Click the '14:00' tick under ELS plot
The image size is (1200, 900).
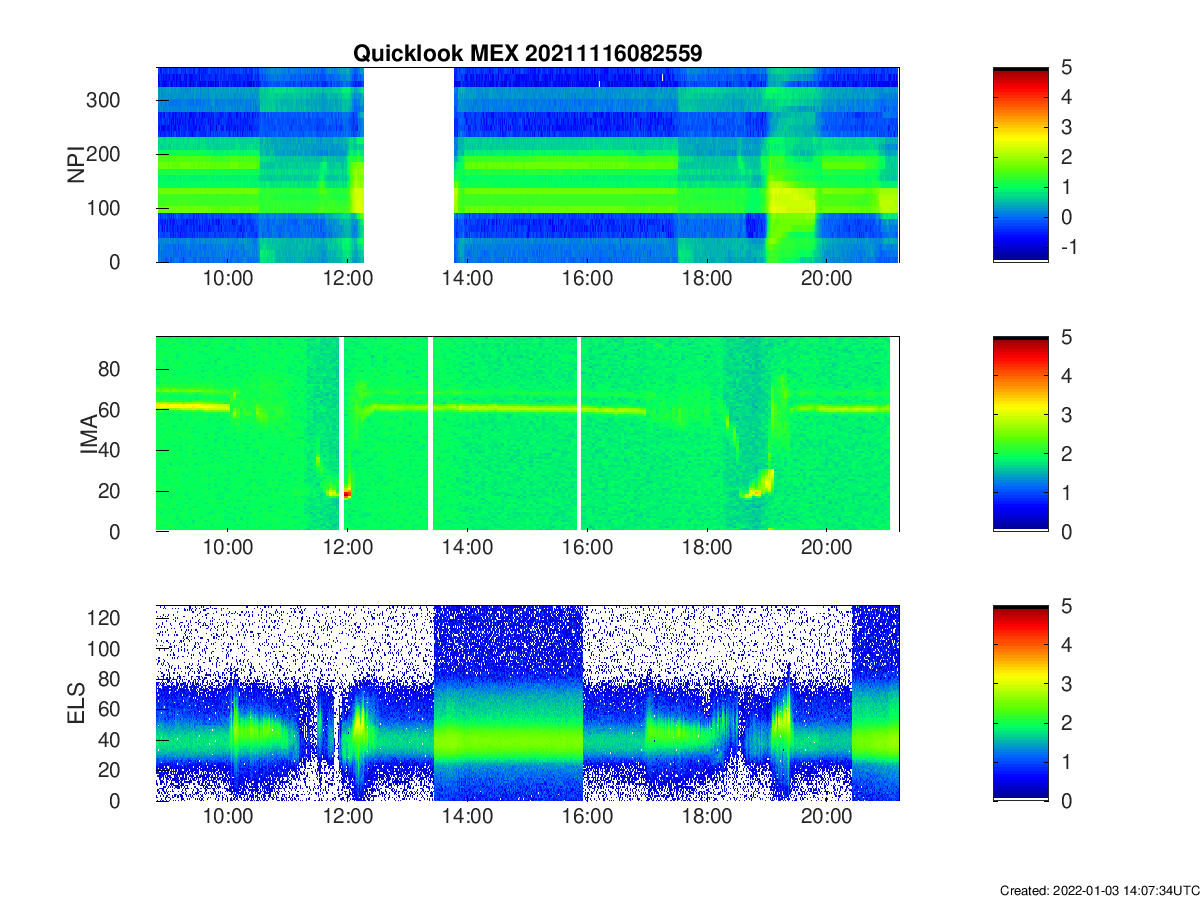click(467, 819)
